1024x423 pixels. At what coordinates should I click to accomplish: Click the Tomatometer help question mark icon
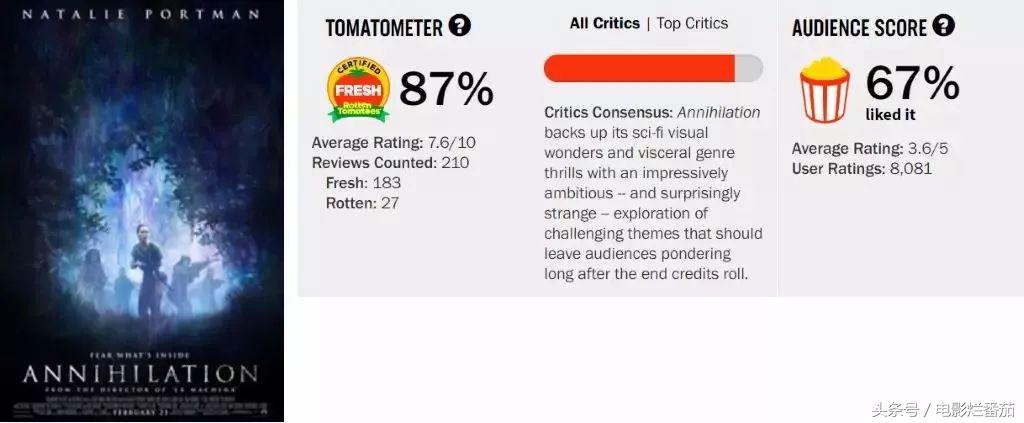(459, 26)
